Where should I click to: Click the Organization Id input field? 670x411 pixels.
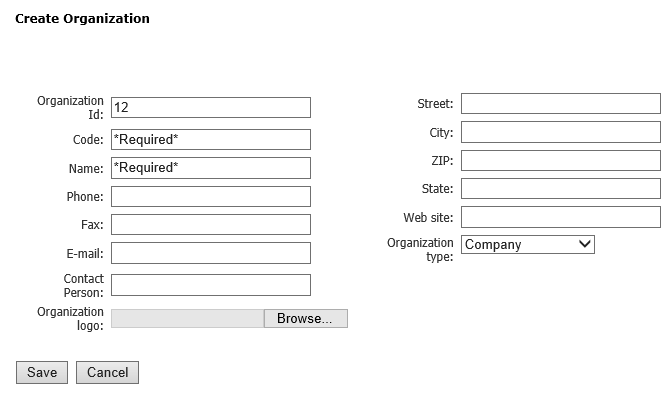[210, 108]
